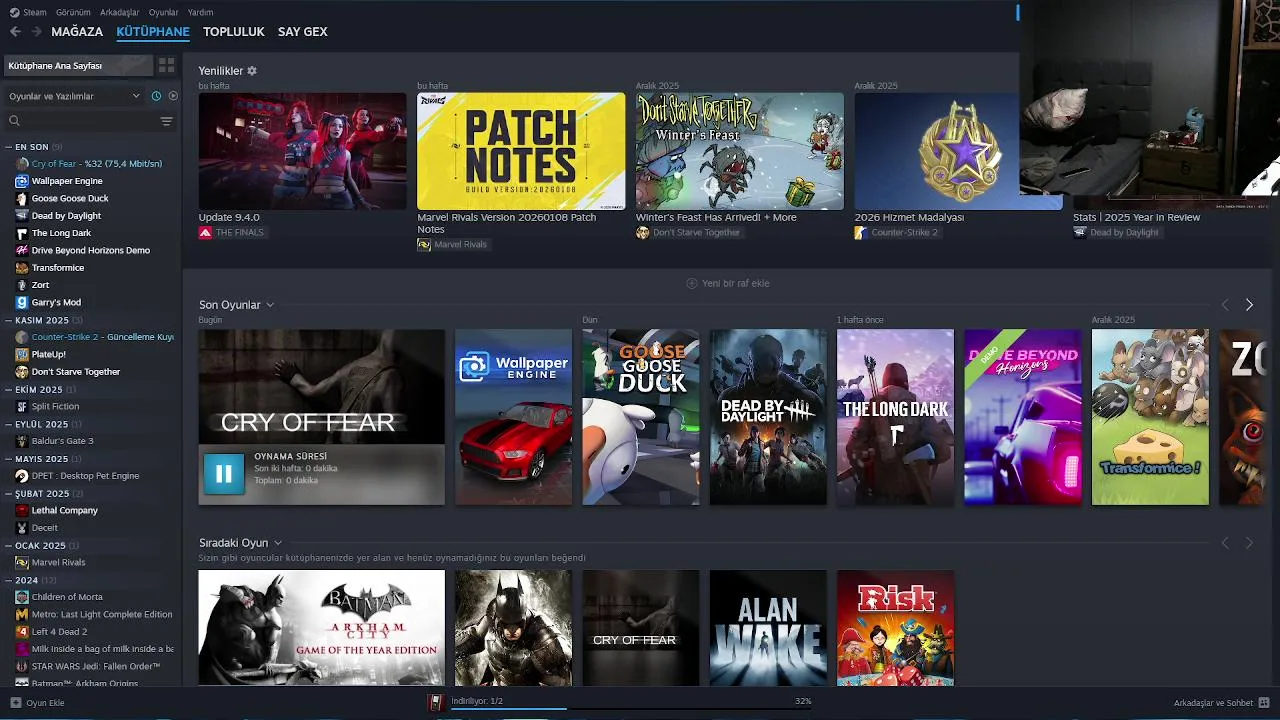Click Don't Starve Together icon under news
The height and width of the screenshot is (720, 1280).
(642, 232)
